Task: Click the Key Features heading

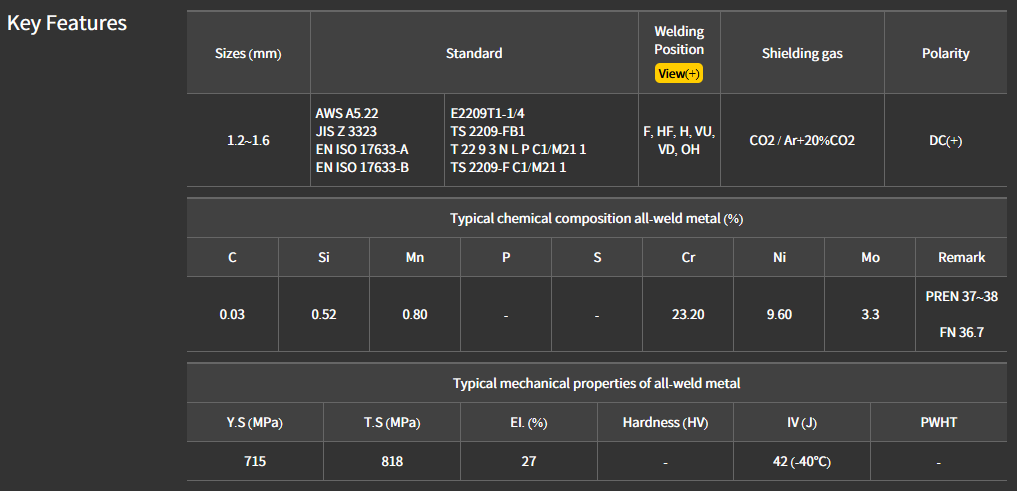Action: [x=67, y=23]
